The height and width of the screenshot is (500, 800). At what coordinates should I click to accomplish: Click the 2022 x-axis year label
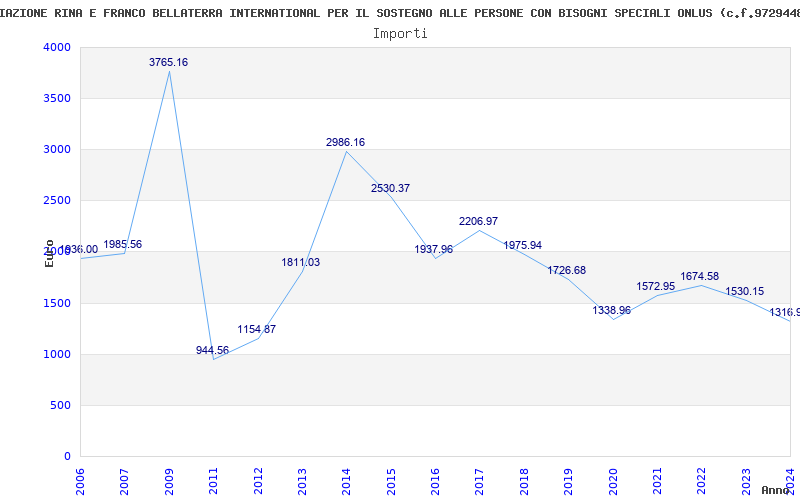[x=702, y=481]
